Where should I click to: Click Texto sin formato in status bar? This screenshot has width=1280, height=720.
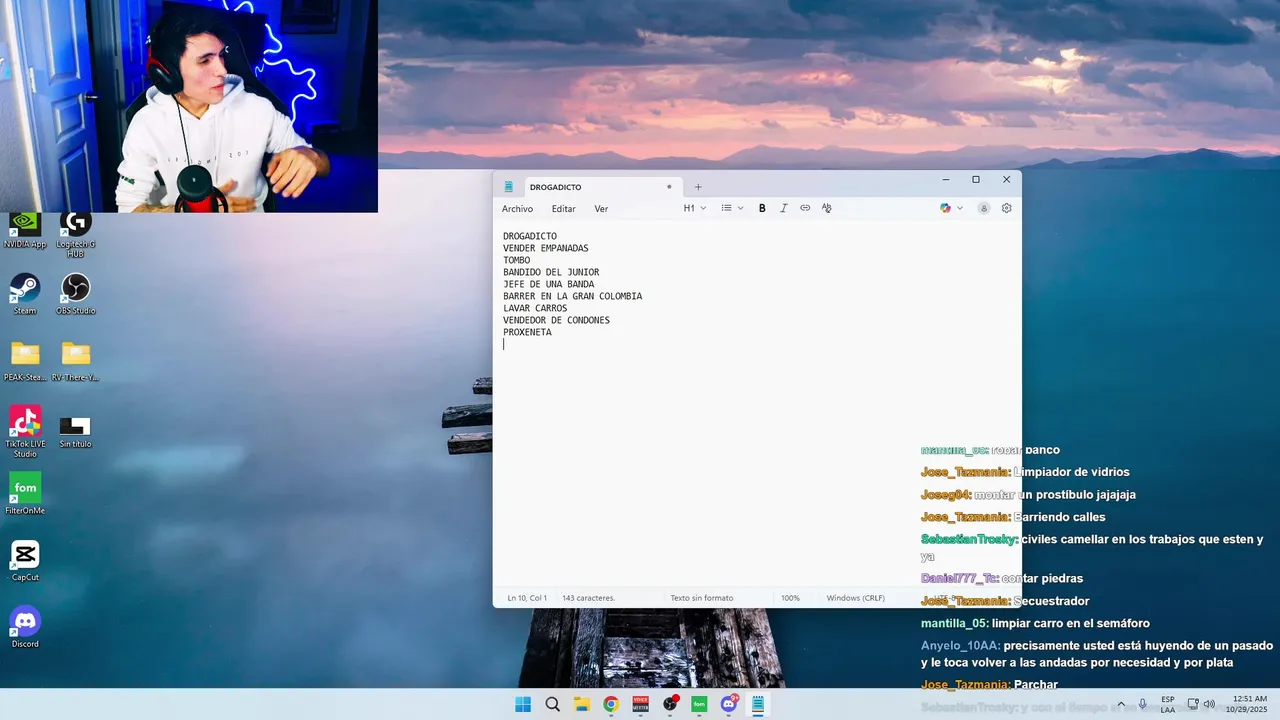pos(701,598)
